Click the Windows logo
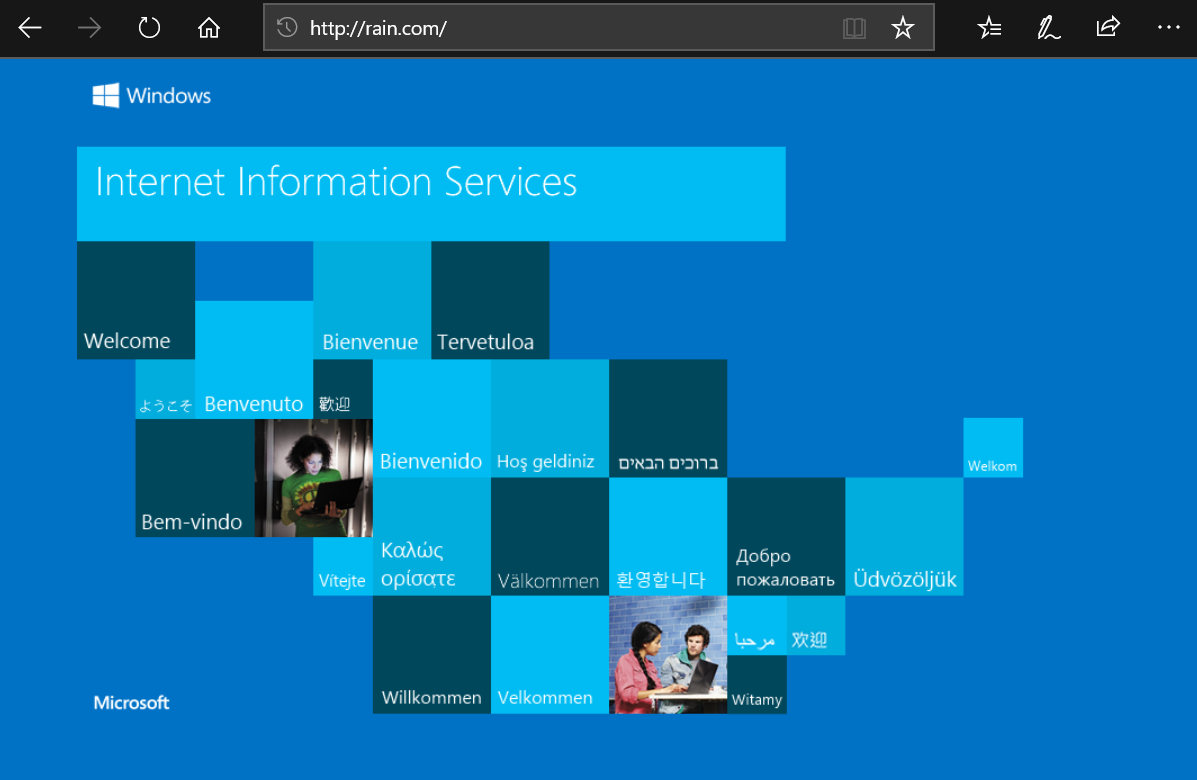Viewport: 1197px width, 780px height. point(151,95)
